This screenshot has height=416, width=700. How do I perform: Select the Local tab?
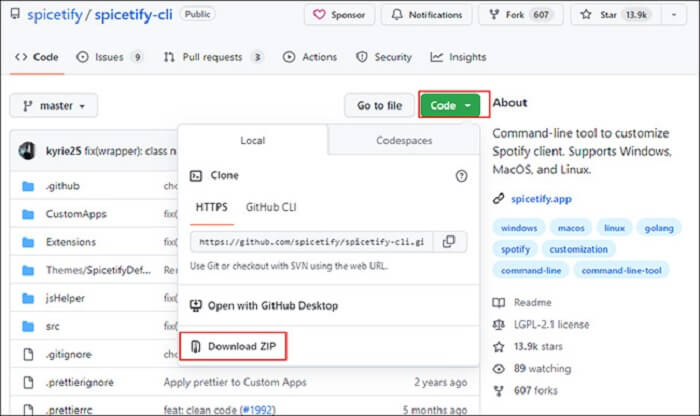click(253, 141)
